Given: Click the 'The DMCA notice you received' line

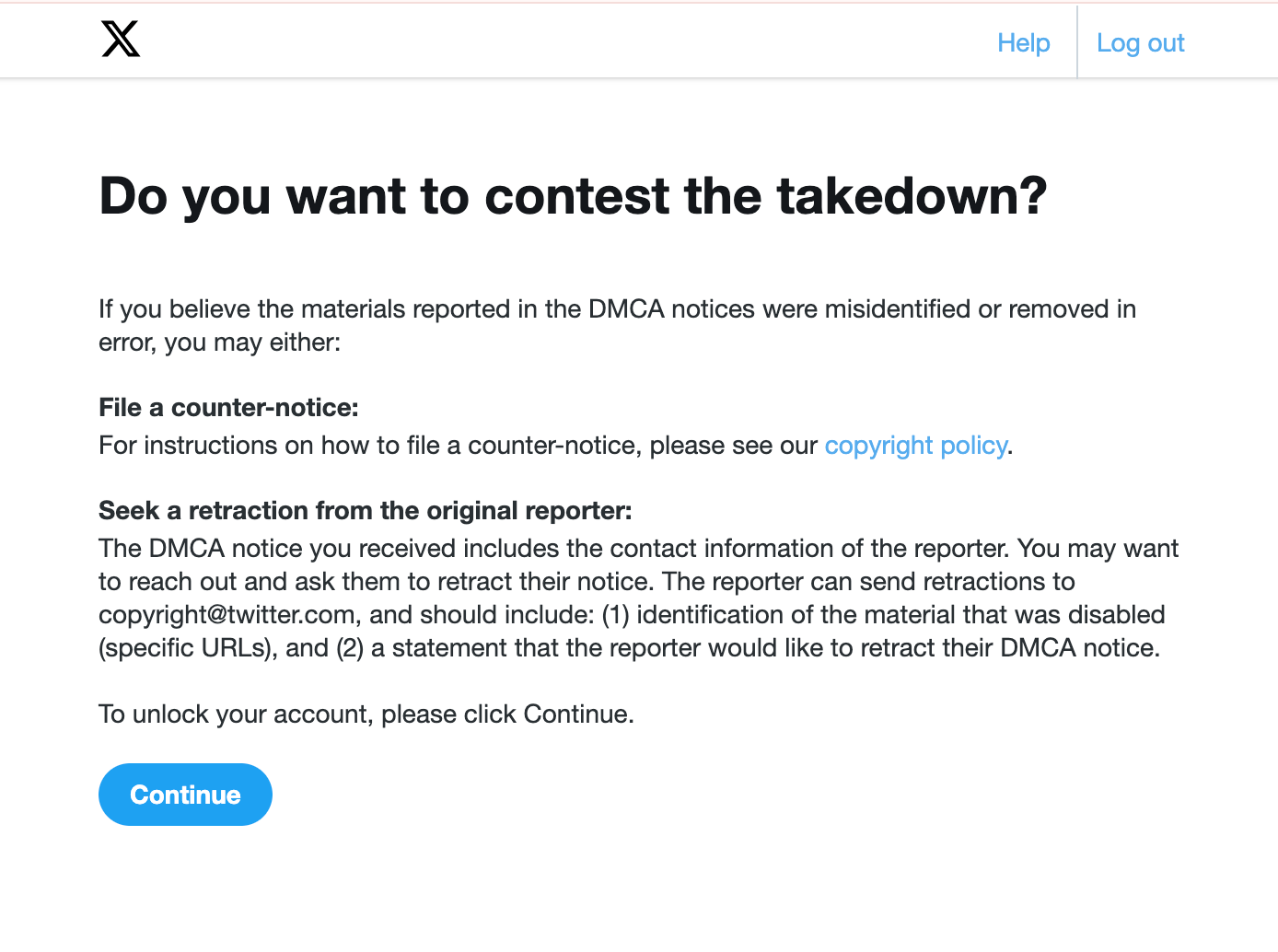Looking at the screenshot, I should [638, 549].
